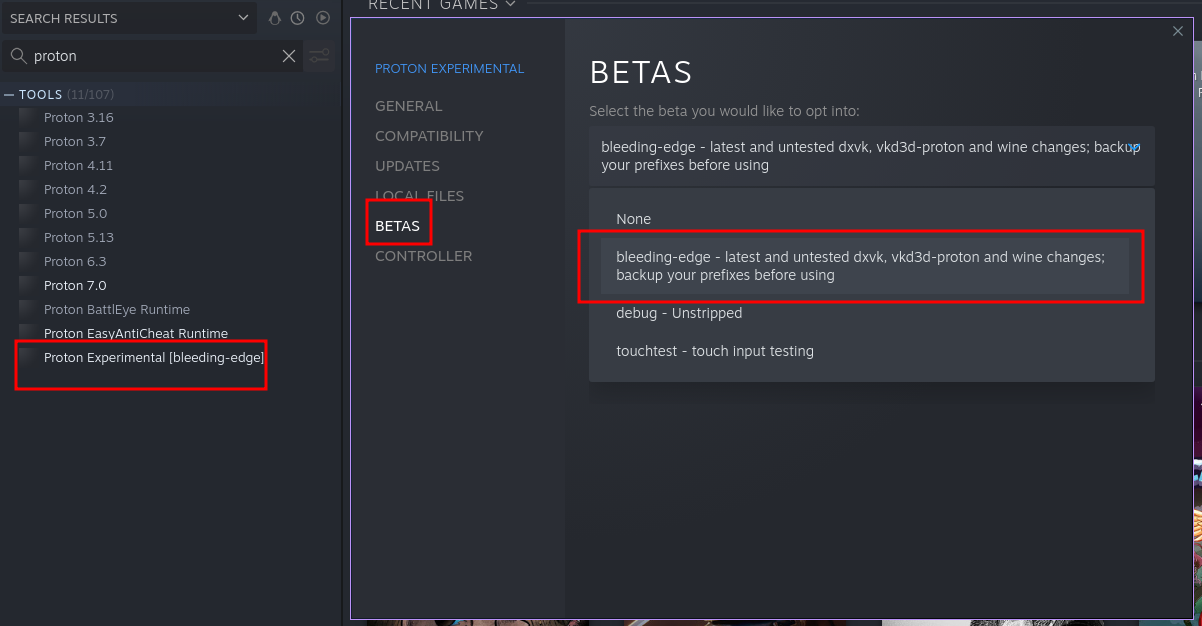The height and width of the screenshot is (626, 1202).
Task: Switch to the COMPATIBILITY tab
Action: [429, 136]
